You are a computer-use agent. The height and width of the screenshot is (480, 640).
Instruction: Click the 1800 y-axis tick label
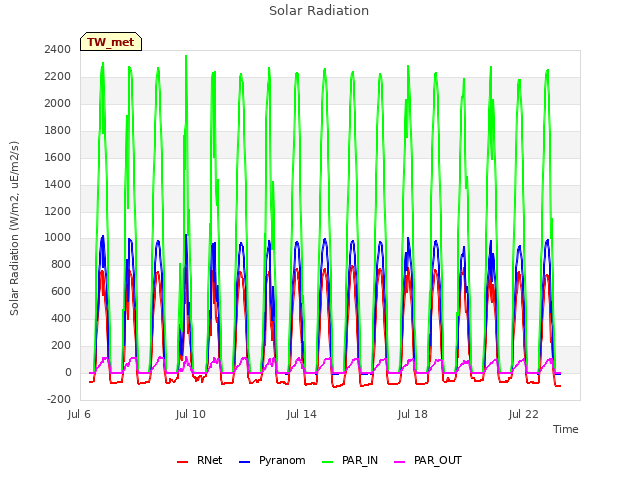[58, 130]
